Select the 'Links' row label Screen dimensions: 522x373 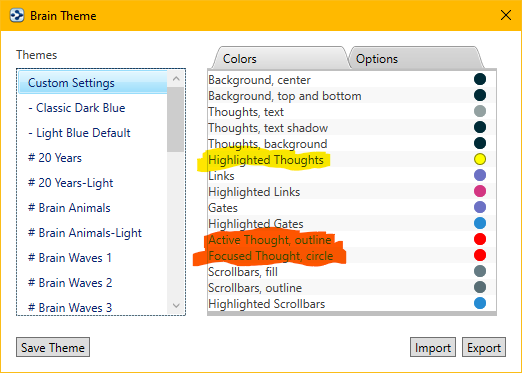pyautogui.click(x=221, y=176)
